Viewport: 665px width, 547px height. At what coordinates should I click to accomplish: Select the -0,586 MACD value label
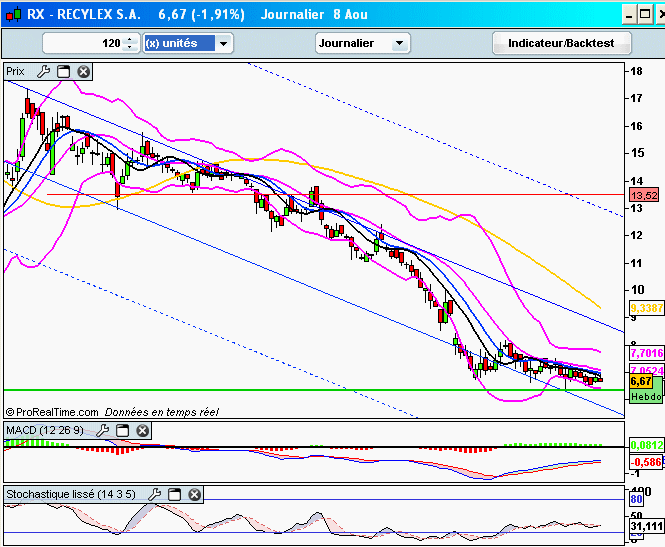[x=646, y=462]
